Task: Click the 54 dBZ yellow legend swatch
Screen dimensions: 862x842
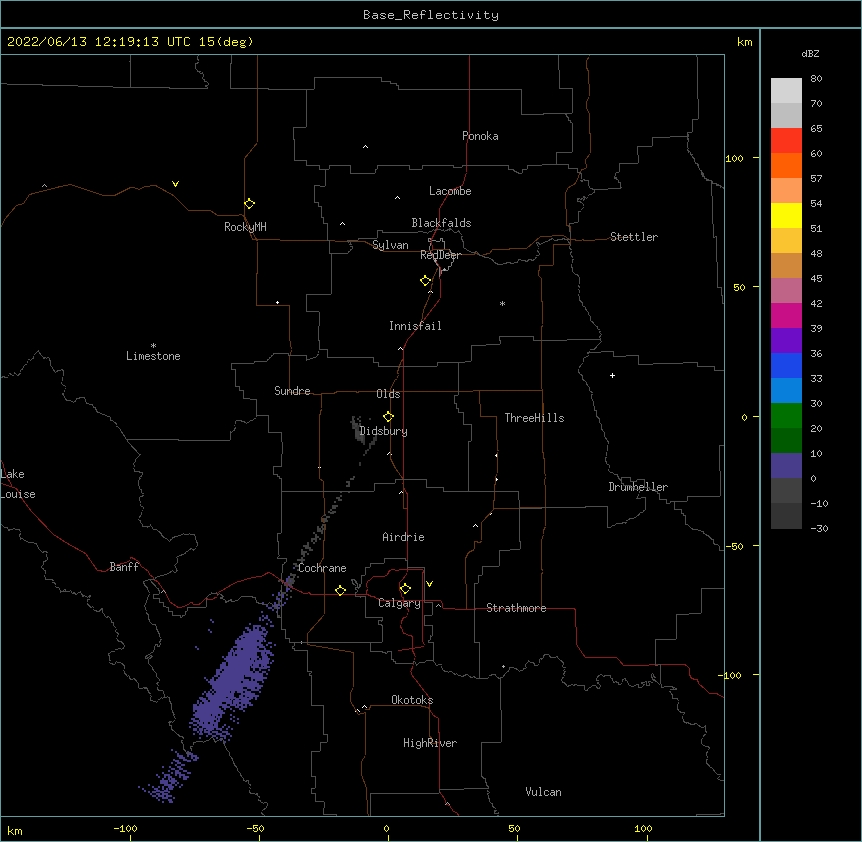Action: click(786, 215)
